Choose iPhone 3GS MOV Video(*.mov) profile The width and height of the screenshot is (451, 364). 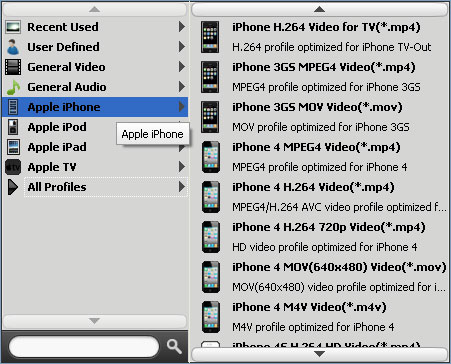317,107
